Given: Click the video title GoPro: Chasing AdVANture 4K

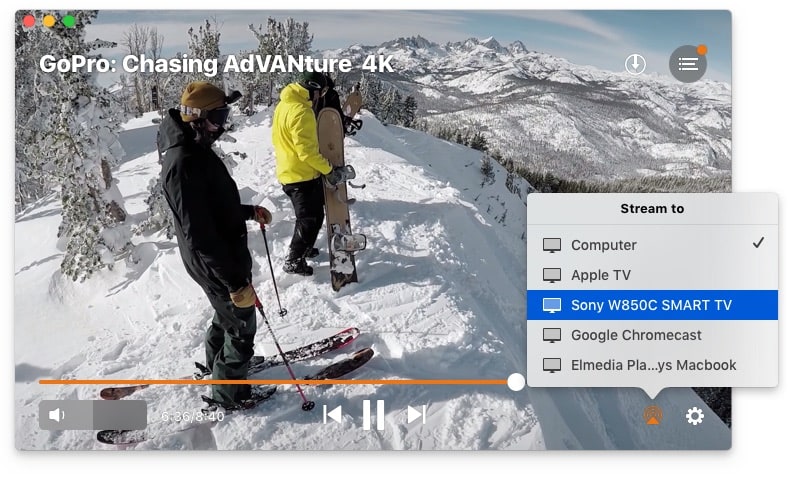Looking at the screenshot, I should click(x=216, y=64).
